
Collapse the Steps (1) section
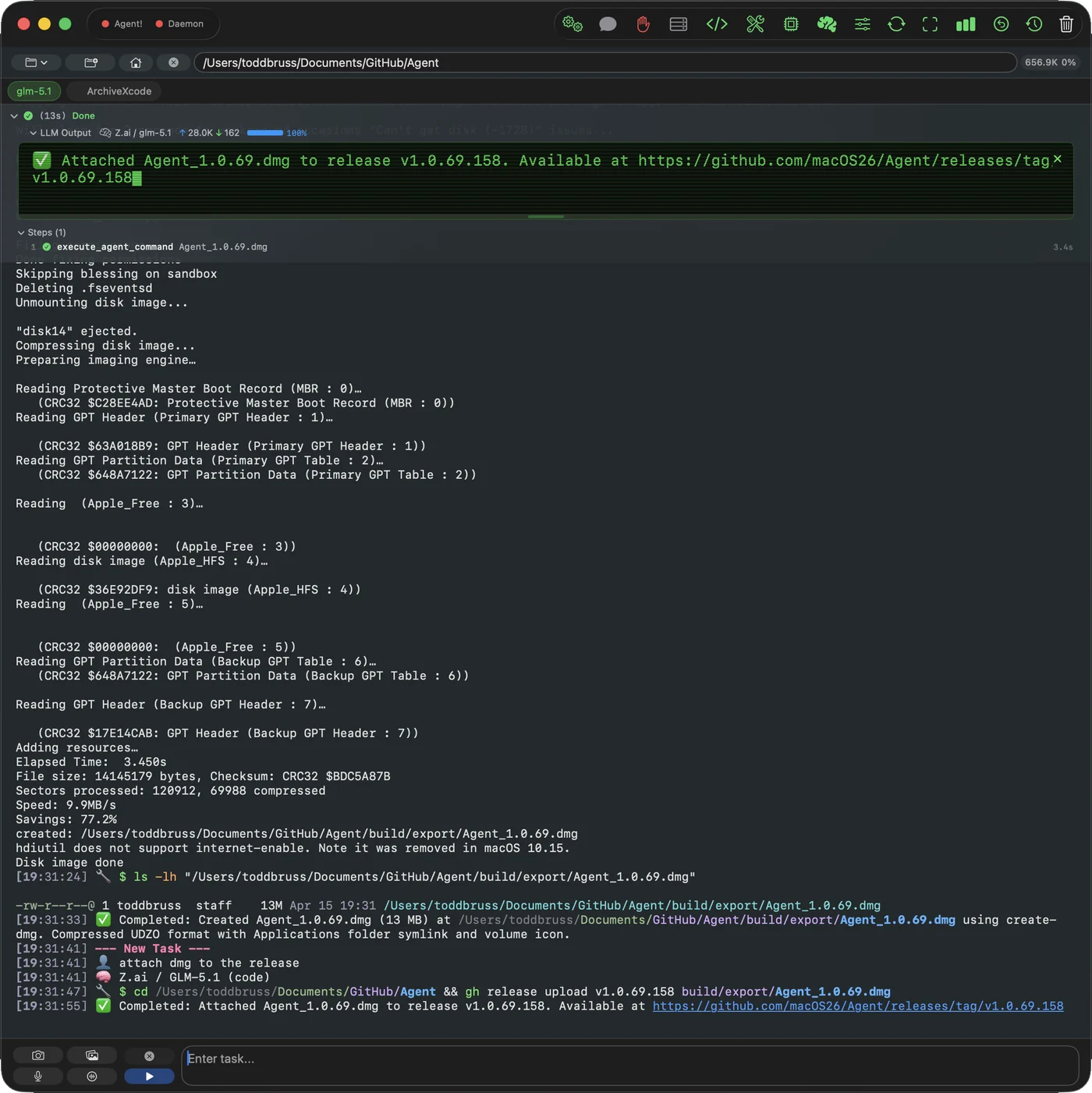point(21,232)
